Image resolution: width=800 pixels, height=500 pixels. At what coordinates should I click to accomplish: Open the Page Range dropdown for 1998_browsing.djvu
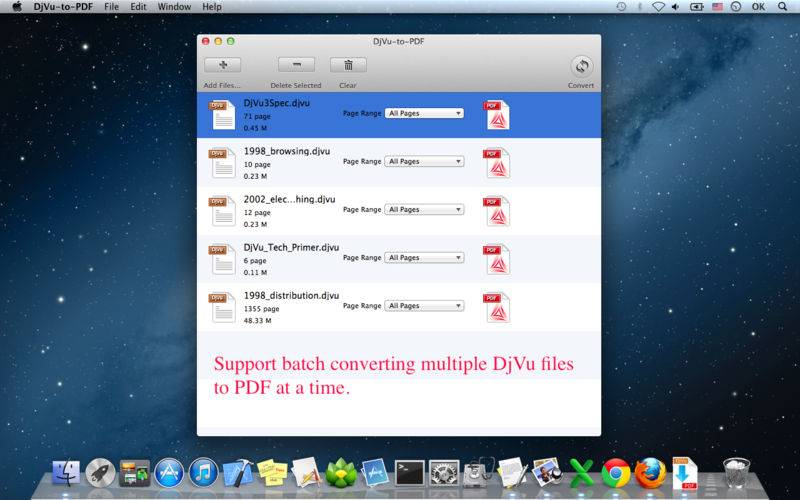tap(424, 161)
